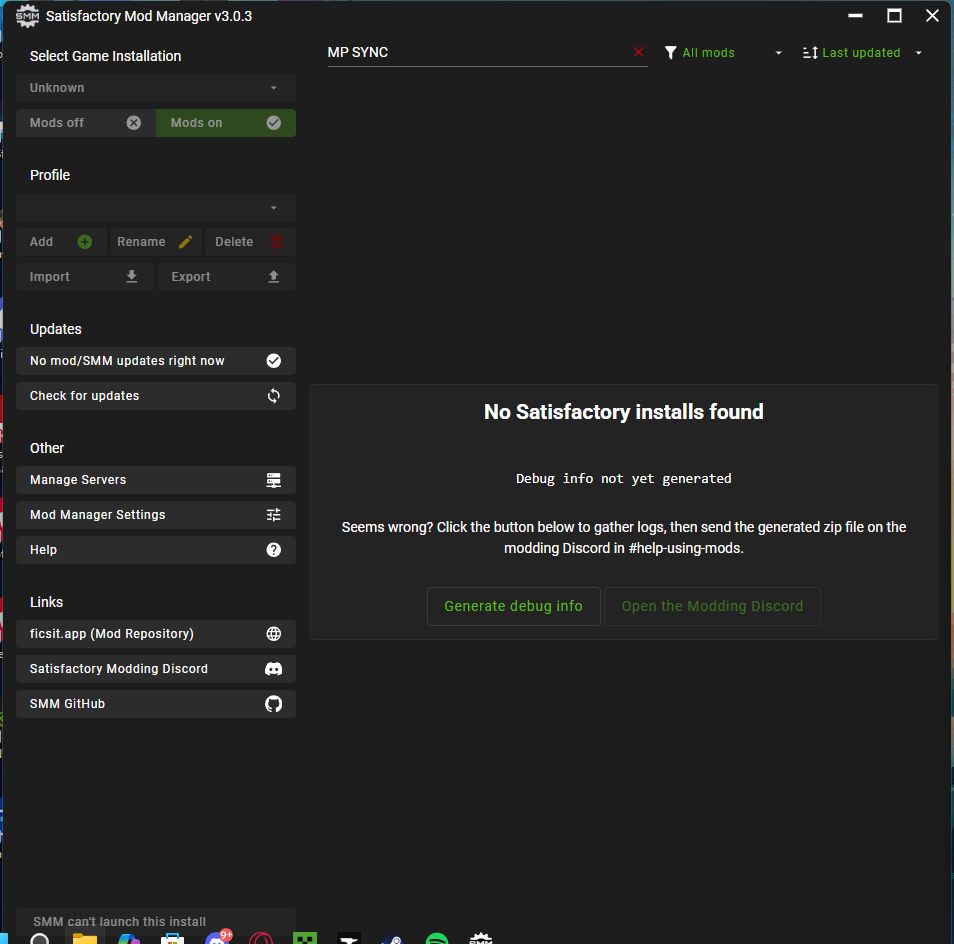The width and height of the screenshot is (954, 944).
Task: Open Steam from the taskbar
Action: click(393, 940)
